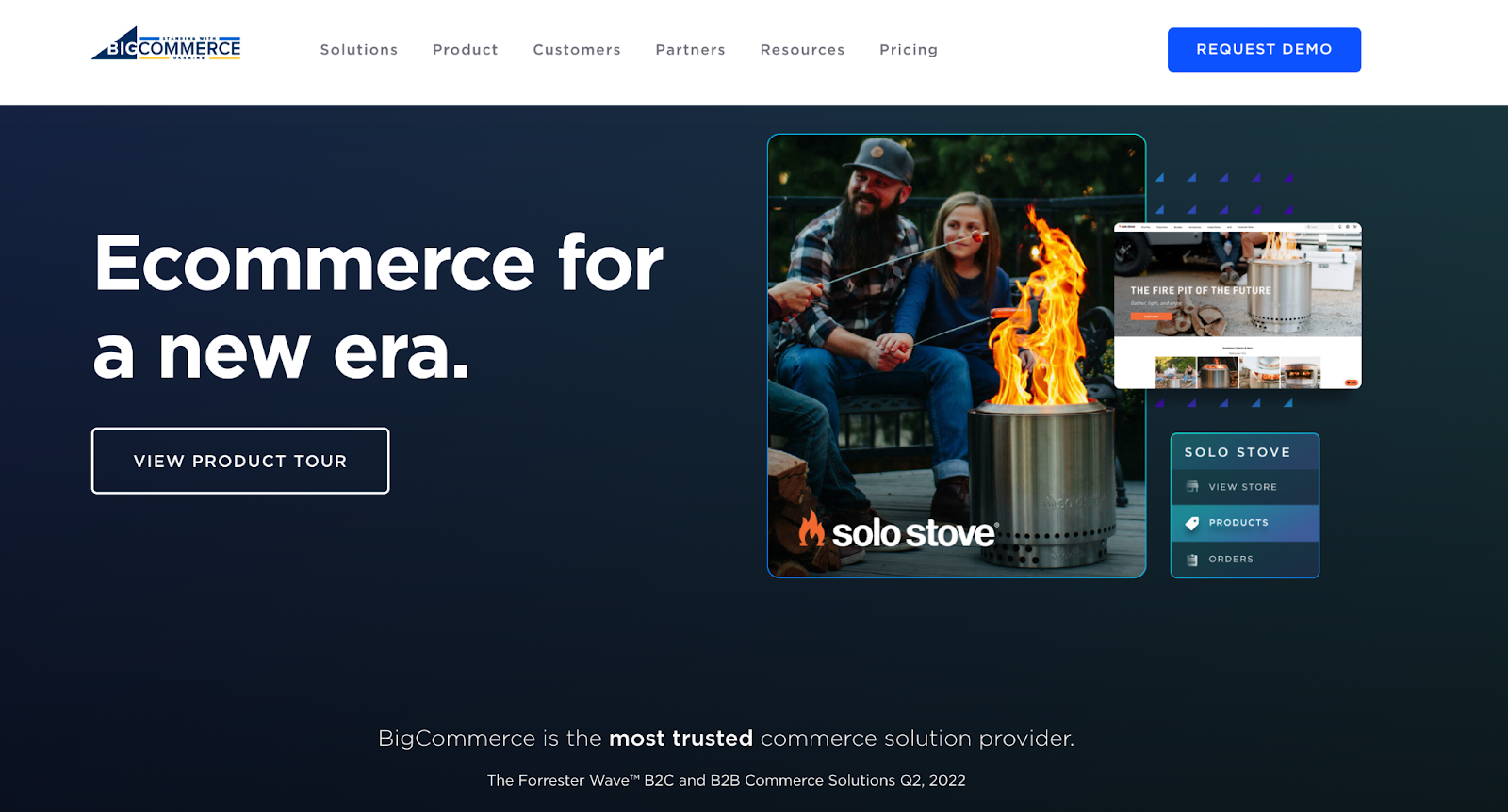Click the Request Demo button
1508x812 pixels.
point(1264,50)
